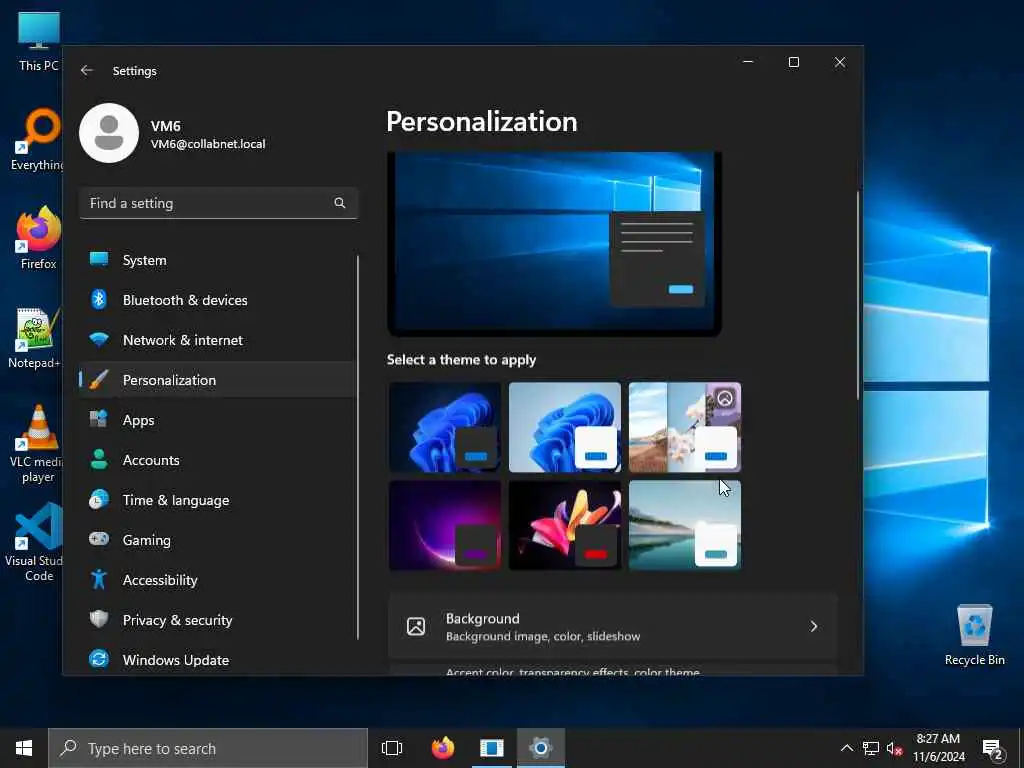The height and width of the screenshot is (768, 1024).
Task: Select the Firefox desktop shortcut
Action: 38,238
